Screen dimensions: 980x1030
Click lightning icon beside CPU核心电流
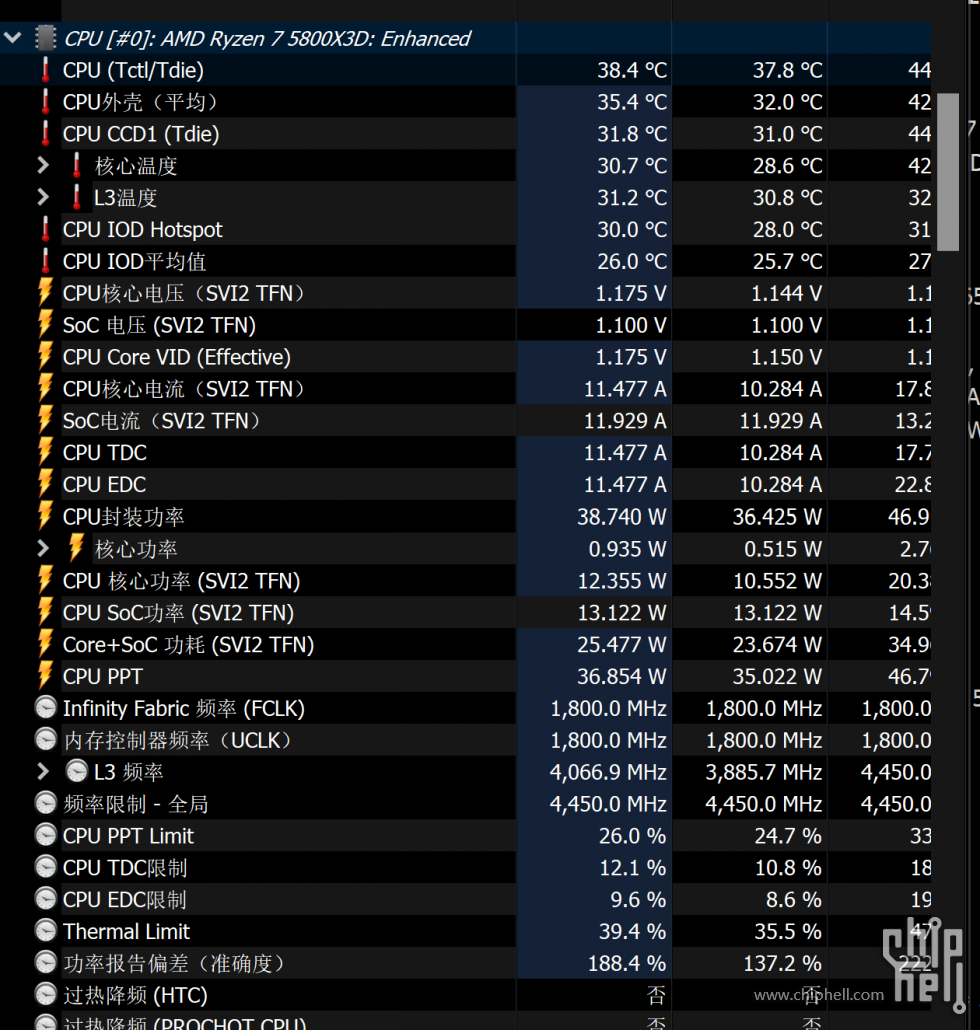point(45,389)
